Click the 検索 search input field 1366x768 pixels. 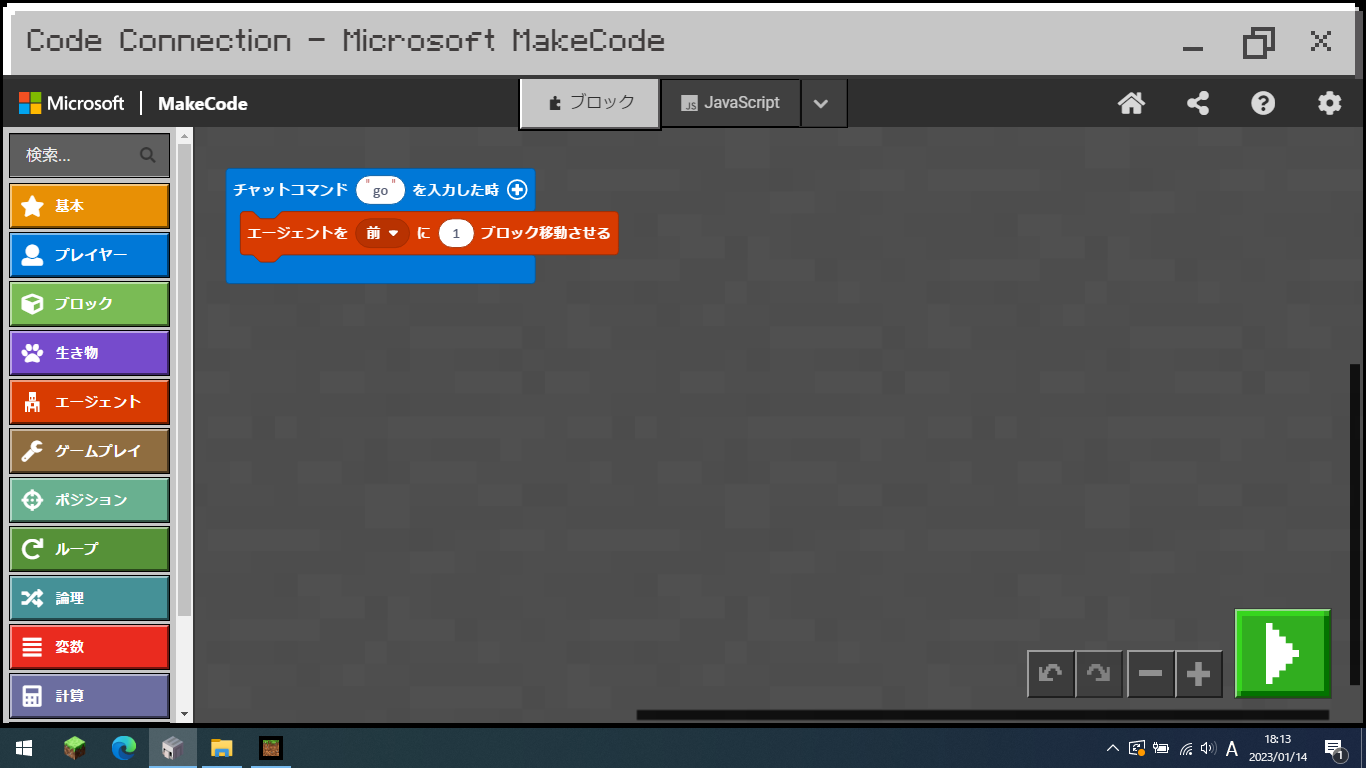[89, 155]
